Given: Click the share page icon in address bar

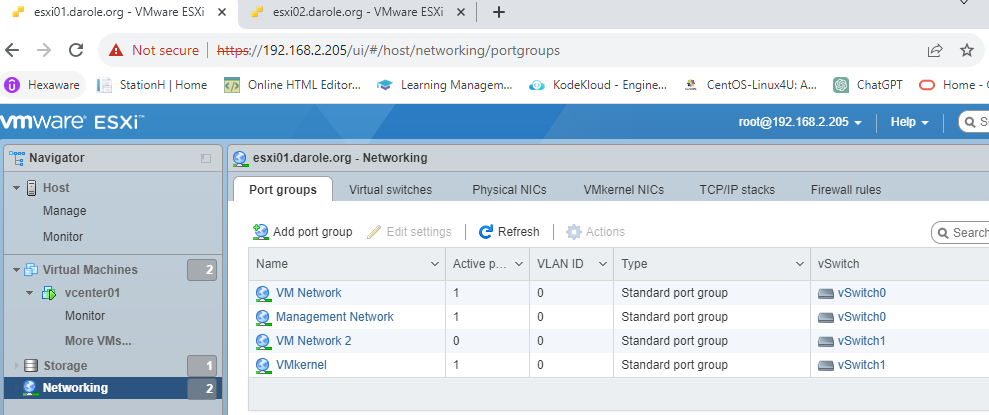Looking at the screenshot, I should click(x=935, y=50).
